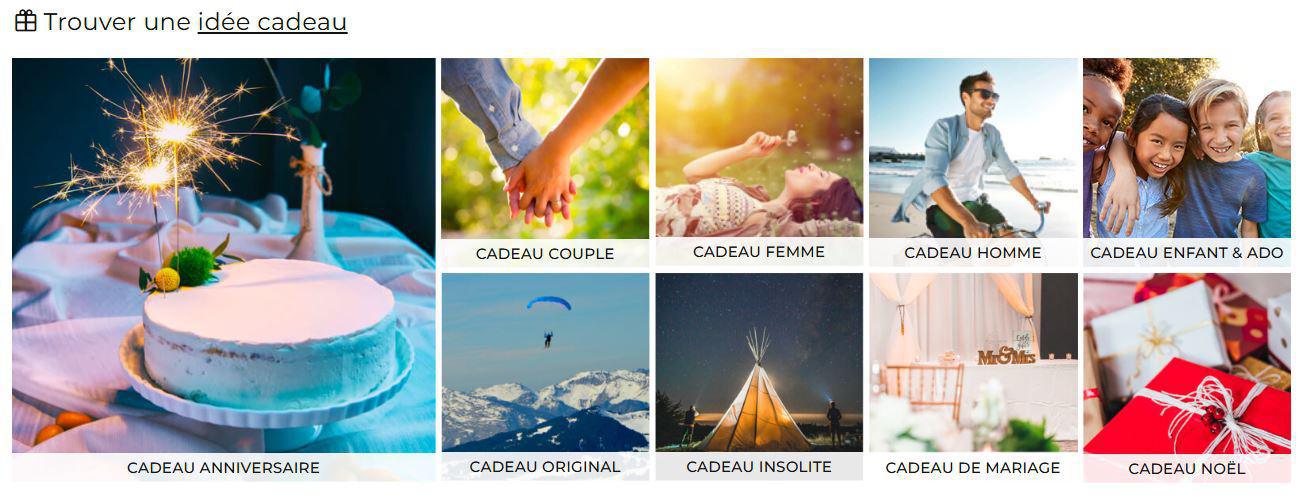Screen dimensions: 1309x499
Task: Open the Cadeau Anniversaire cake thumbnail
Action: [224, 256]
